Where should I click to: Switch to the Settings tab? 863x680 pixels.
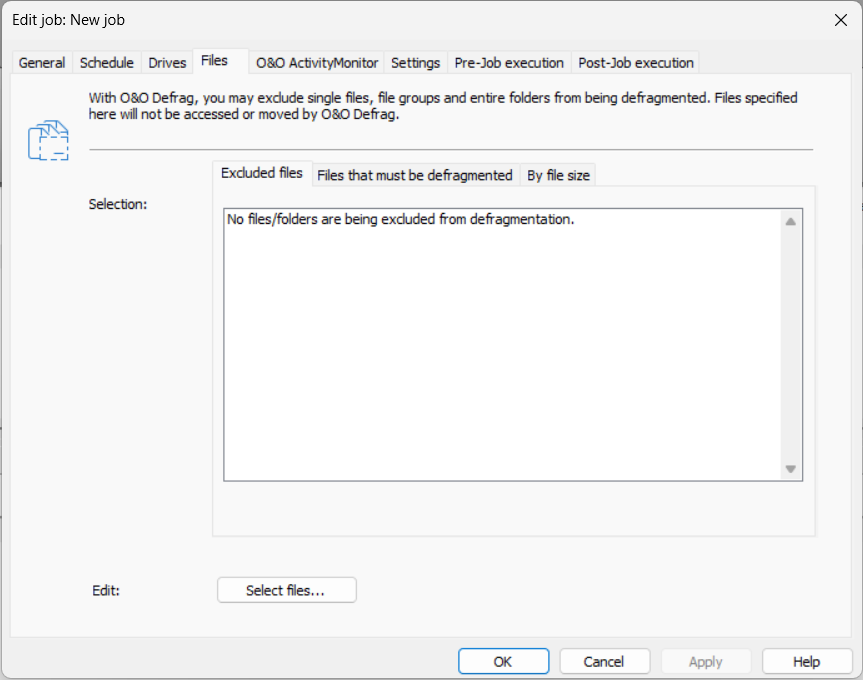point(416,63)
